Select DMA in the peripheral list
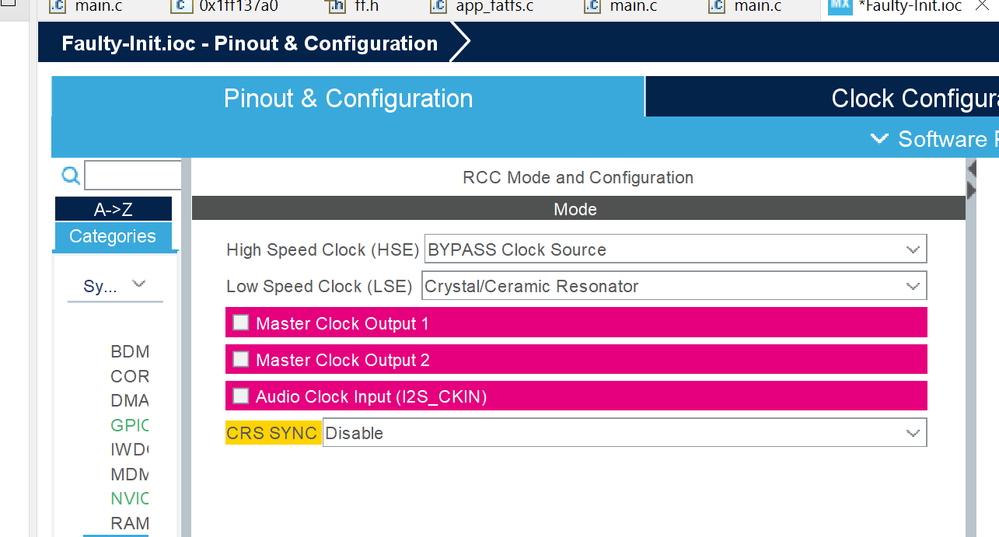The width and height of the screenshot is (999, 537). 129,401
